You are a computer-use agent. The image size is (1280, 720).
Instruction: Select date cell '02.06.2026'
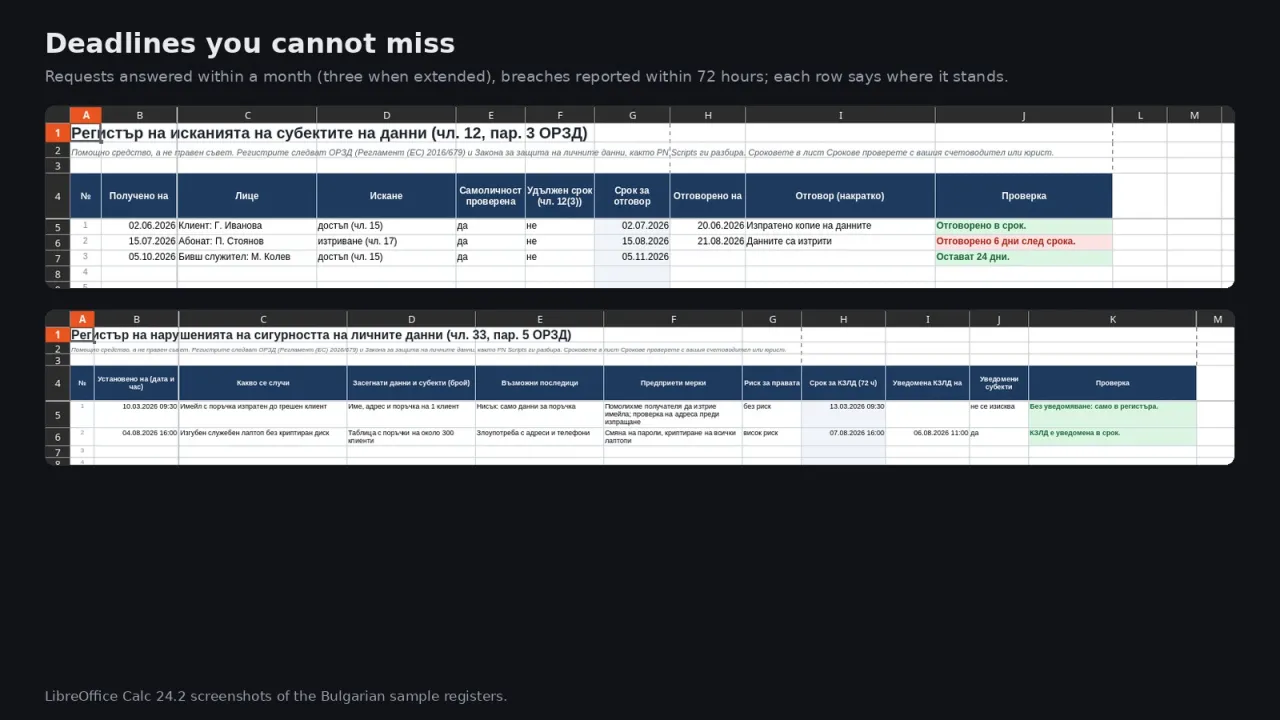point(139,226)
